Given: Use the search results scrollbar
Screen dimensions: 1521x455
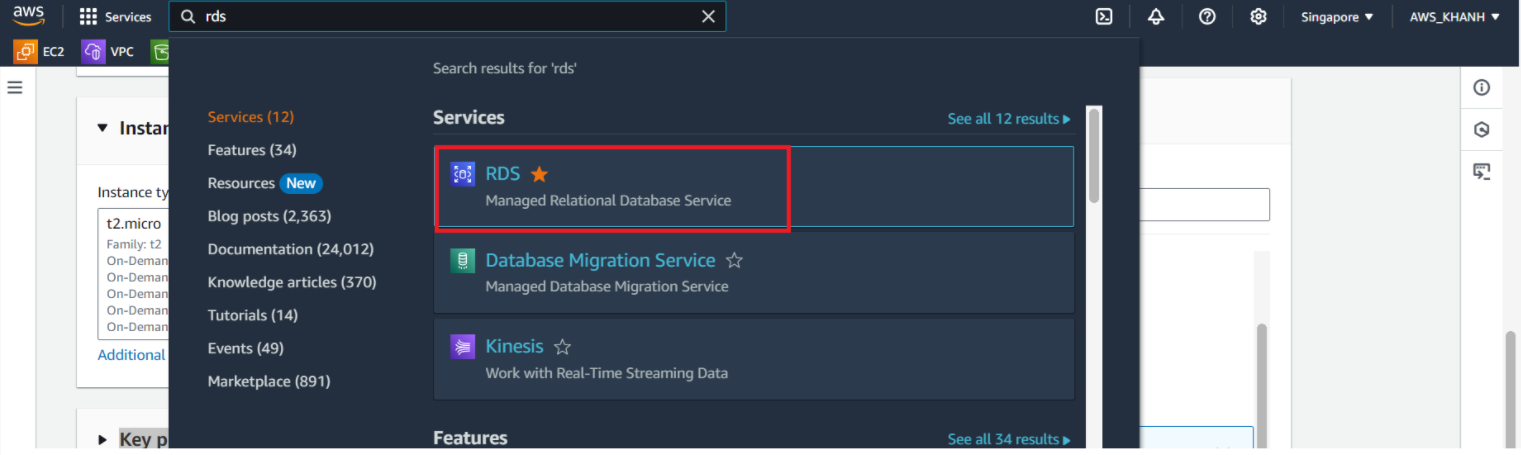Looking at the screenshot, I should coord(1094,155).
